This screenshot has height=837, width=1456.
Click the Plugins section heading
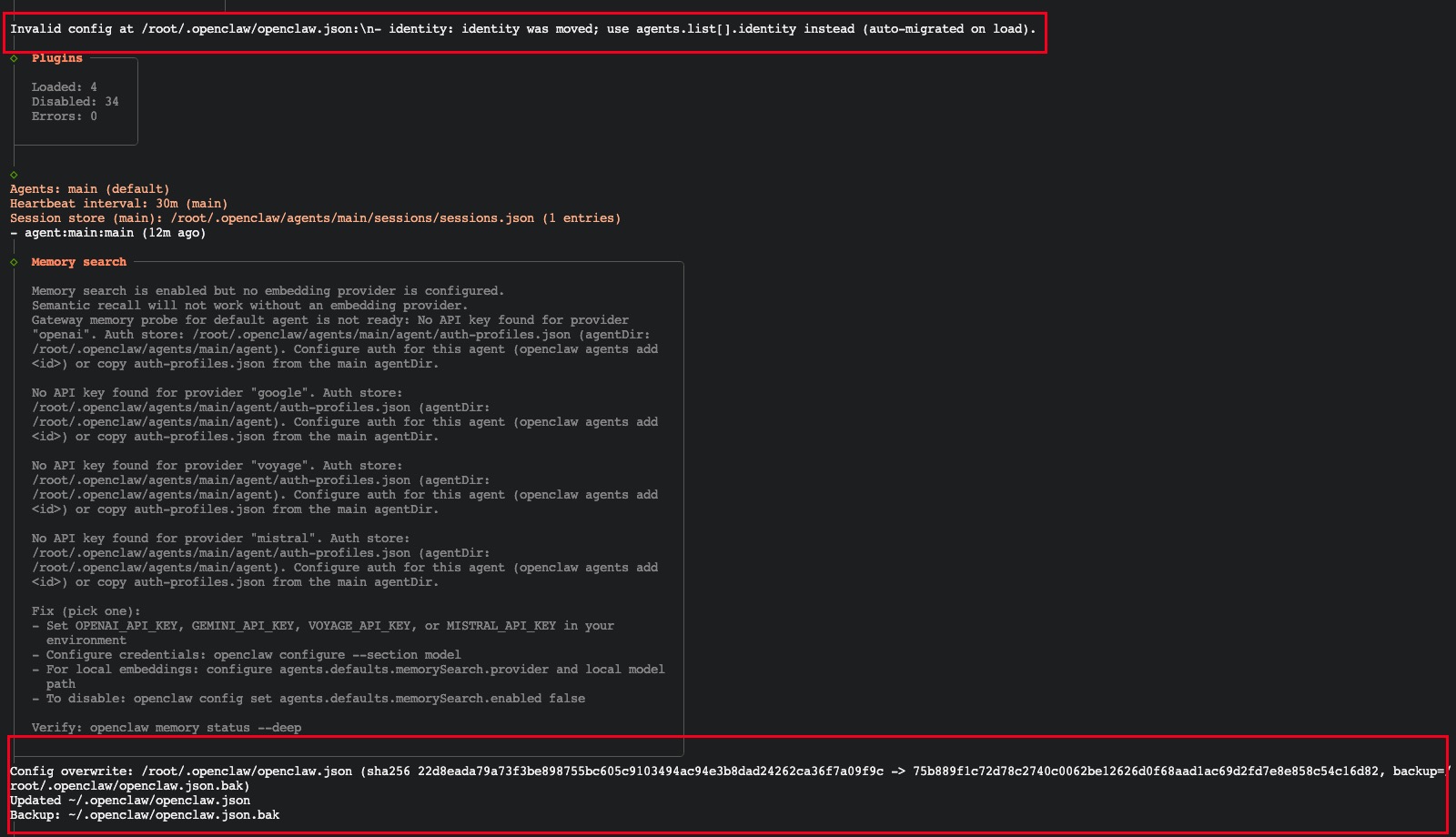56,58
